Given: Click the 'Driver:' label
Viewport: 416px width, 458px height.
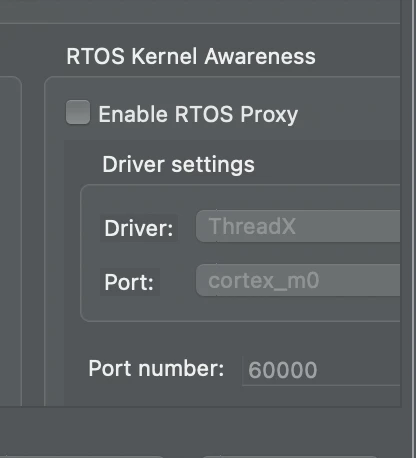Looking at the screenshot, I should pos(139,229).
